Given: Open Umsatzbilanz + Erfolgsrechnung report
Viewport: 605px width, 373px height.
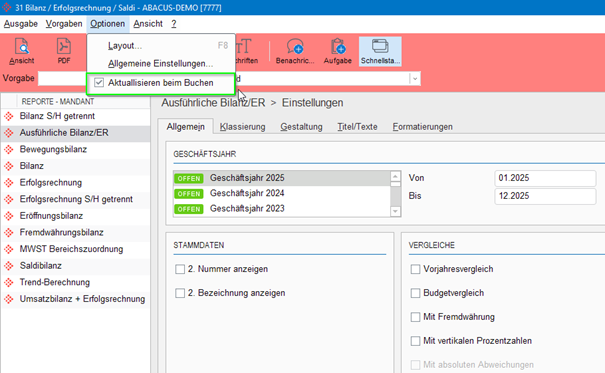Looking at the screenshot, I should (x=75, y=299).
